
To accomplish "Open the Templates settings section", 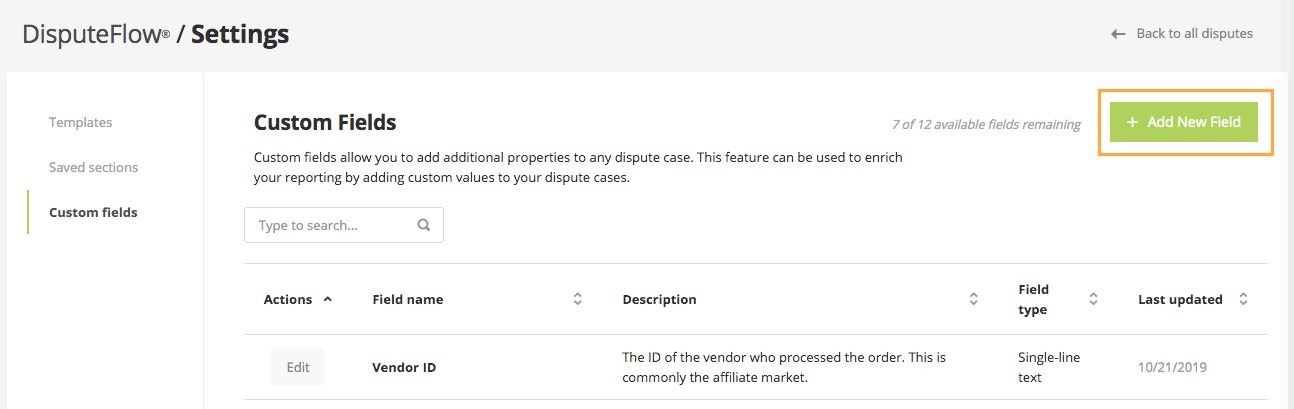I will click(80, 122).
